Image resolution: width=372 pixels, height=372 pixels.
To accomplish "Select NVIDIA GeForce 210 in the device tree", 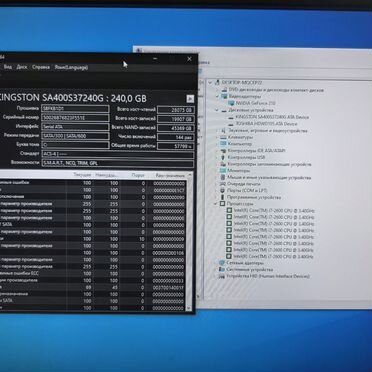I will click(257, 103).
